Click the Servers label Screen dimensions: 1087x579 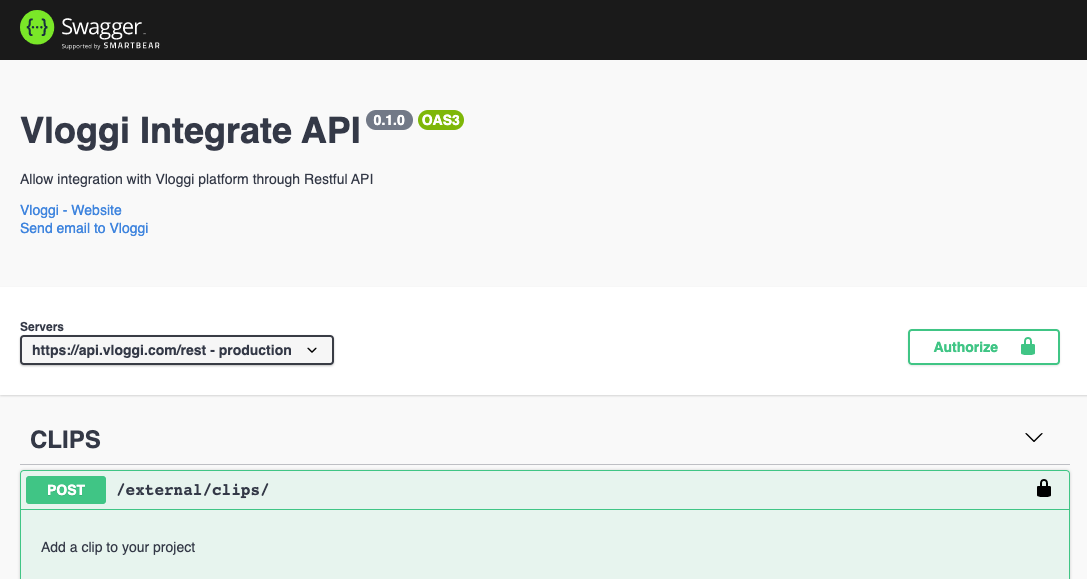coord(42,327)
